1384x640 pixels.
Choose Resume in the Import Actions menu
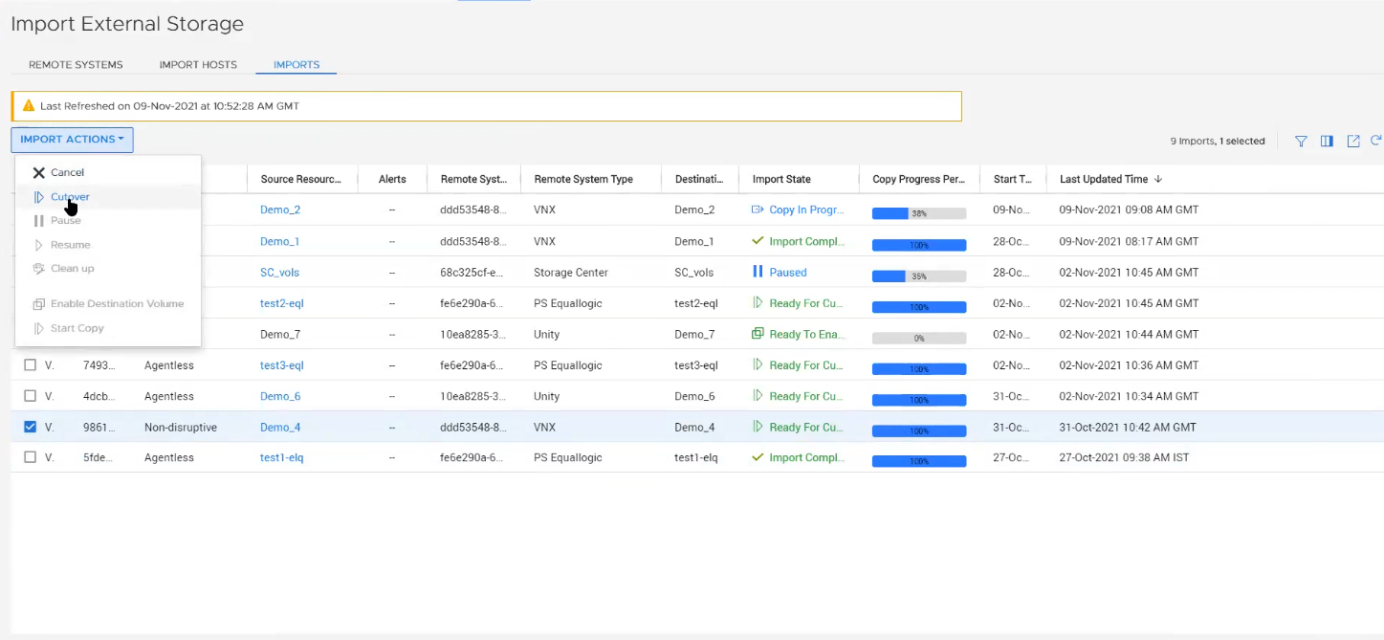pos(108,245)
